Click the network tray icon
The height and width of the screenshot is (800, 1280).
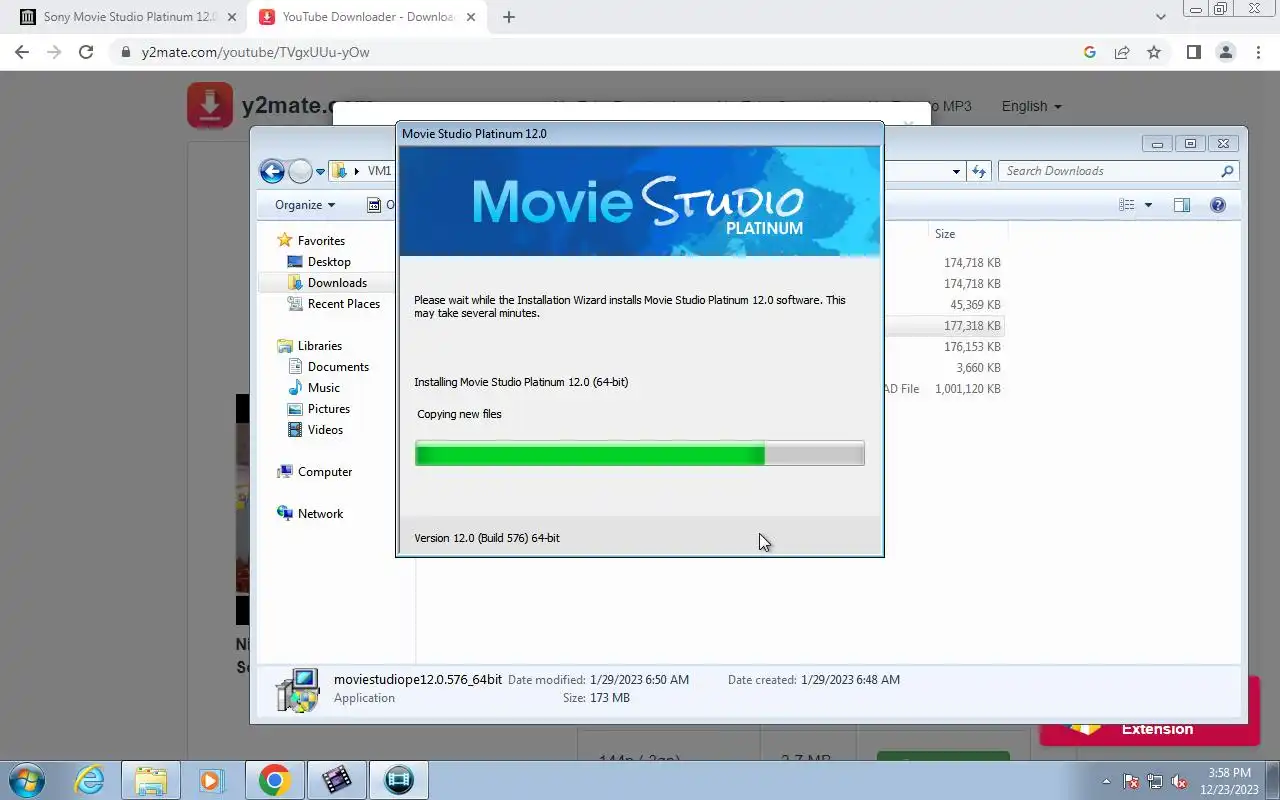1155,781
